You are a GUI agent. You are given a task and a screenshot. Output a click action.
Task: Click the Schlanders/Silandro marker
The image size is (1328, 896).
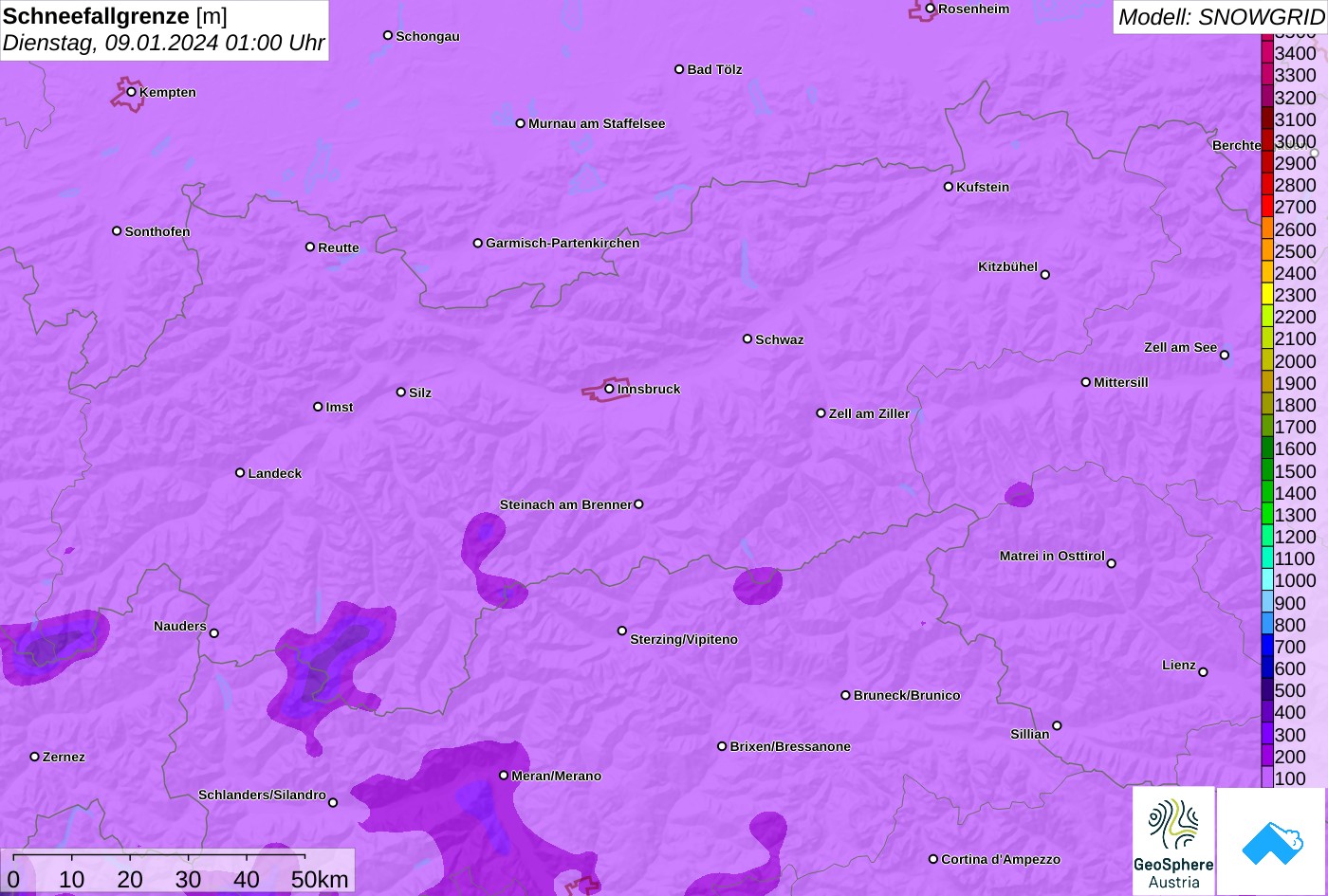(x=333, y=803)
